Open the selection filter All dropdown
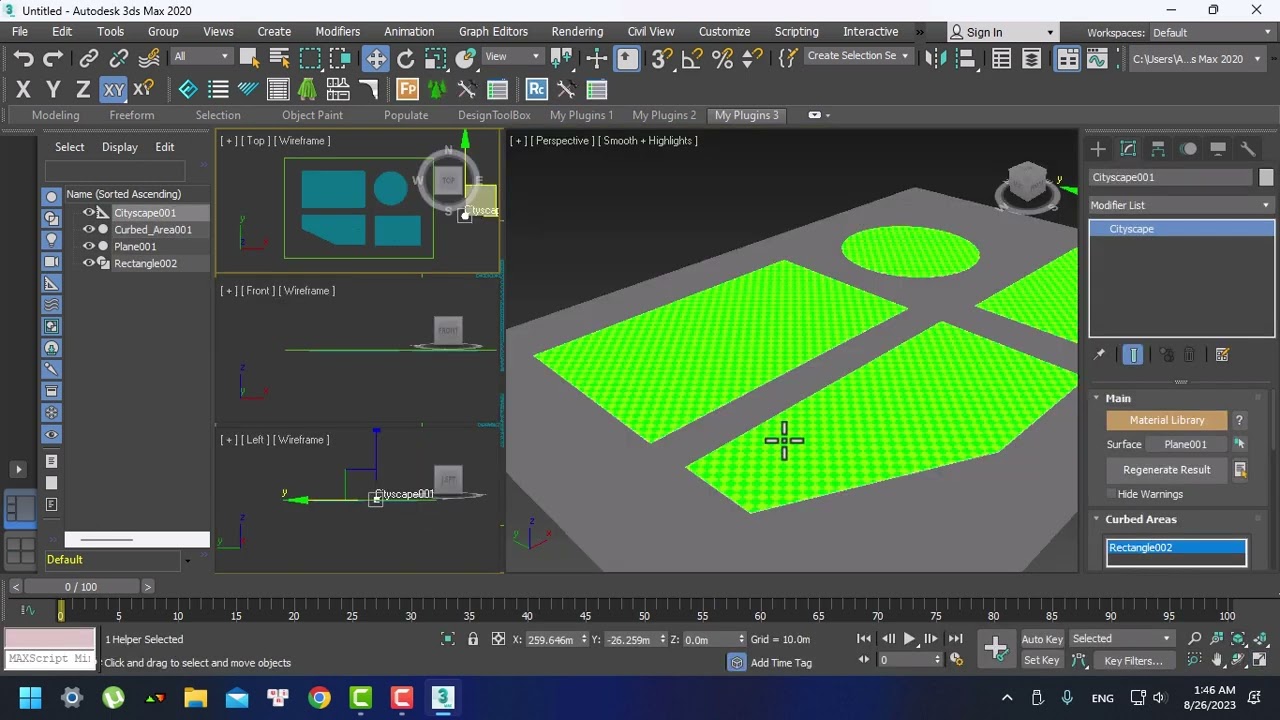Image resolution: width=1280 pixels, height=720 pixels. click(201, 57)
